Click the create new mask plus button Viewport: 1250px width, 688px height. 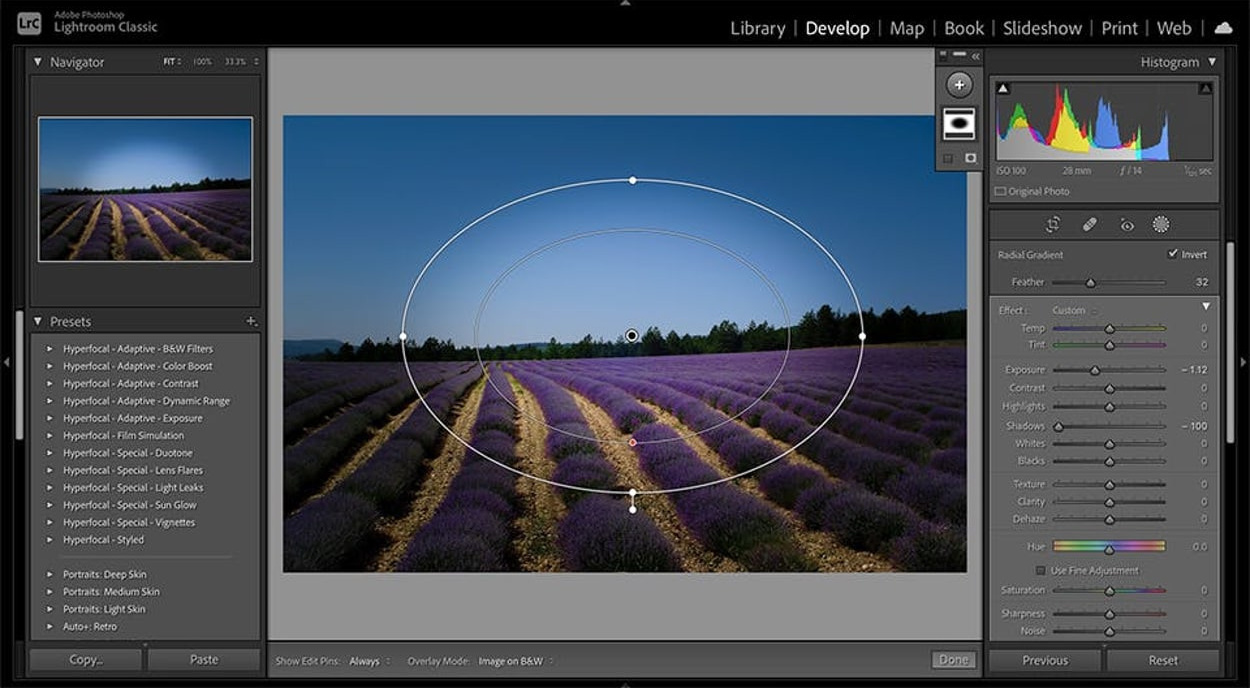point(959,85)
